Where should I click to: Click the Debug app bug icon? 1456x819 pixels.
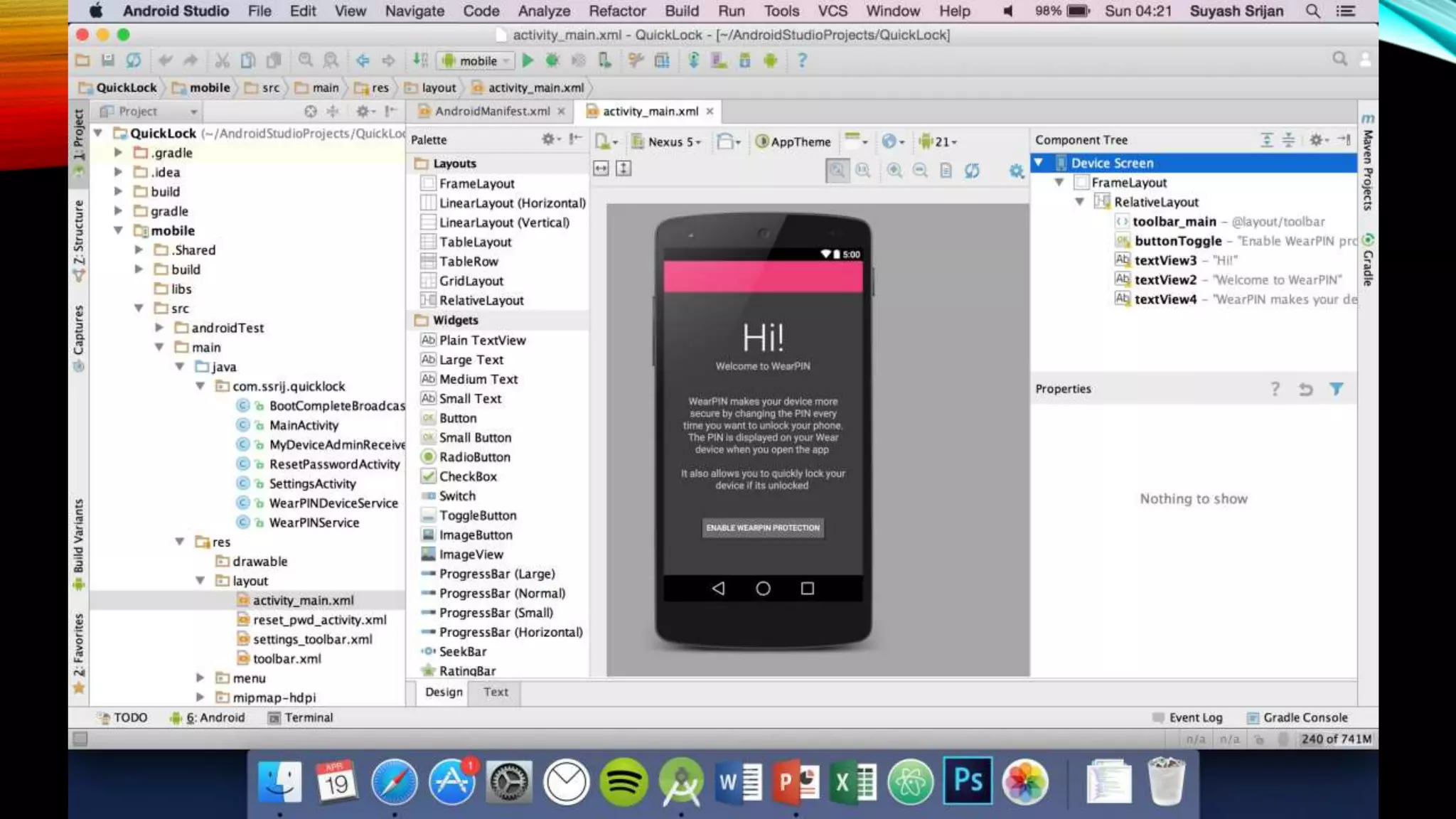552,60
